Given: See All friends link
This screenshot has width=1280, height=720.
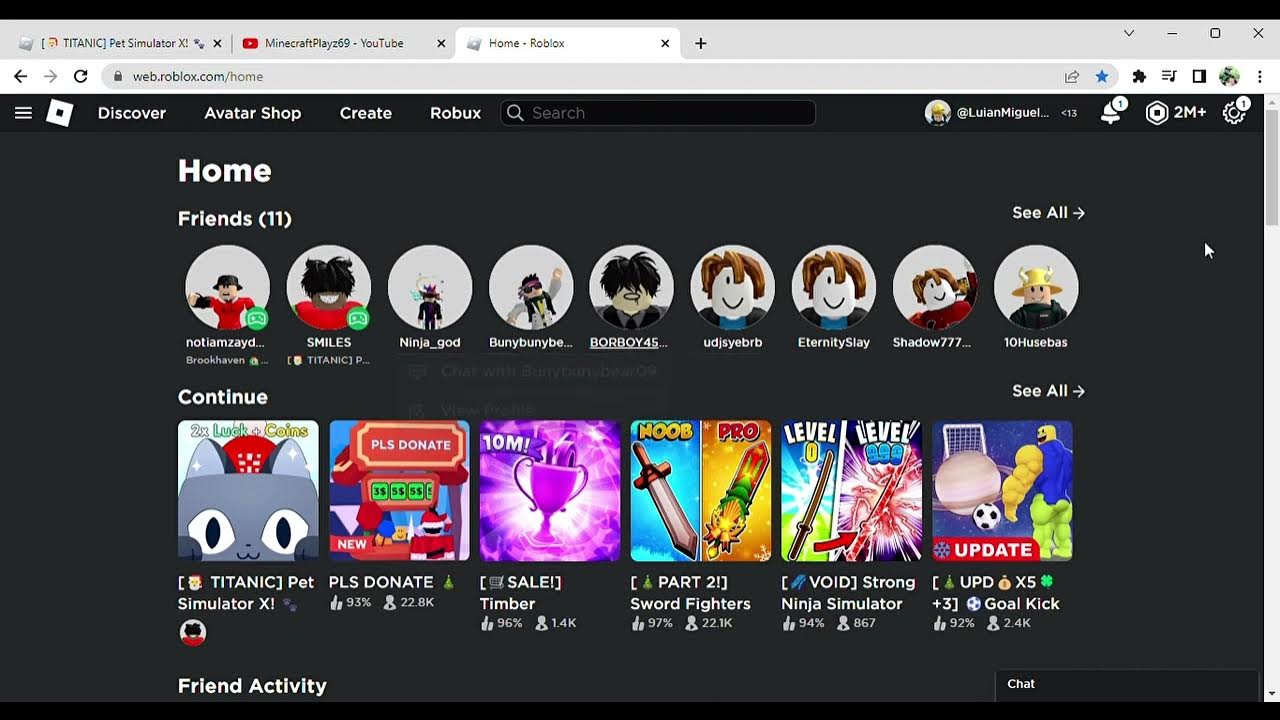Looking at the screenshot, I should click(1048, 212).
